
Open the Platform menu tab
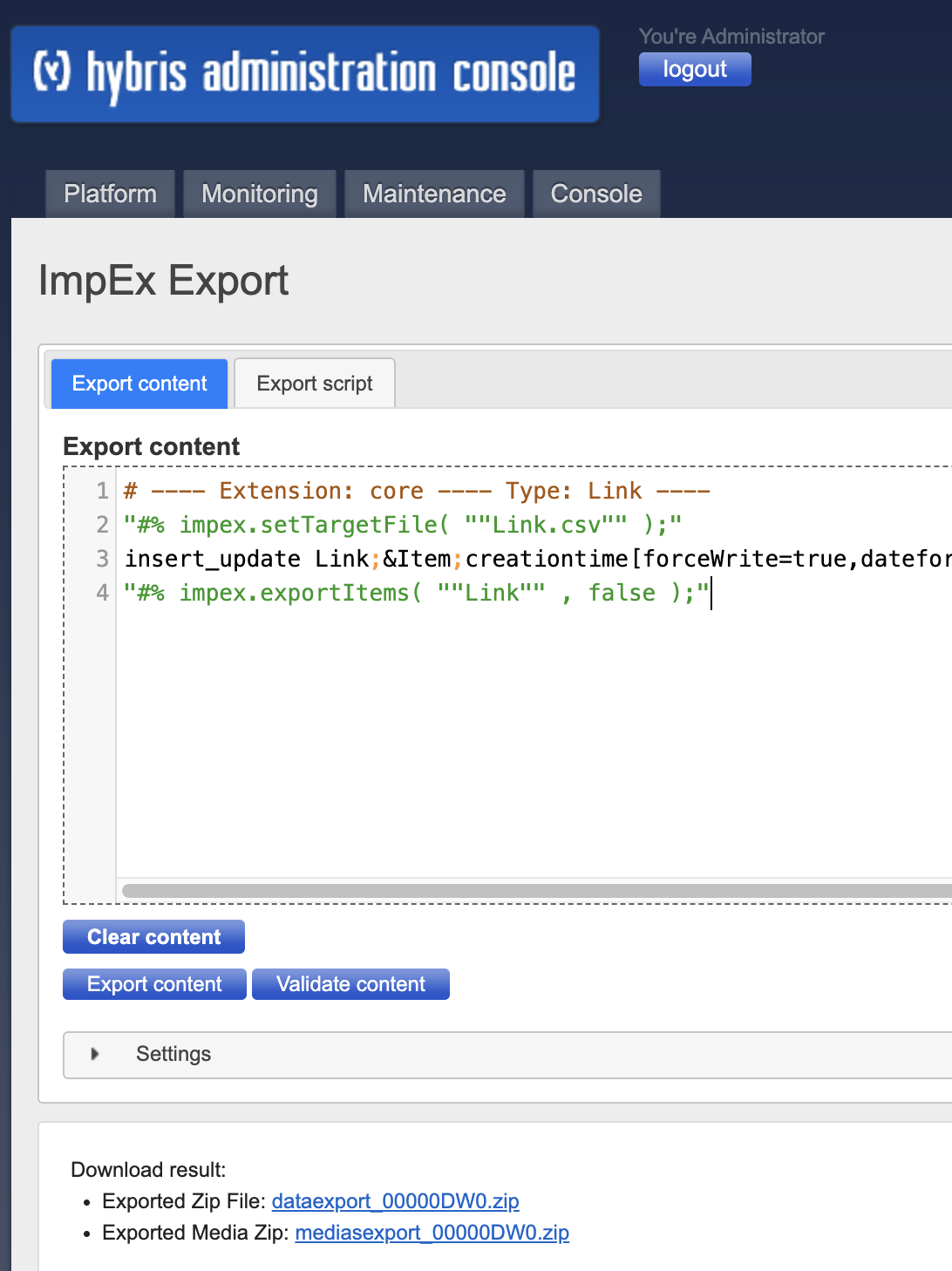click(110, 194)
